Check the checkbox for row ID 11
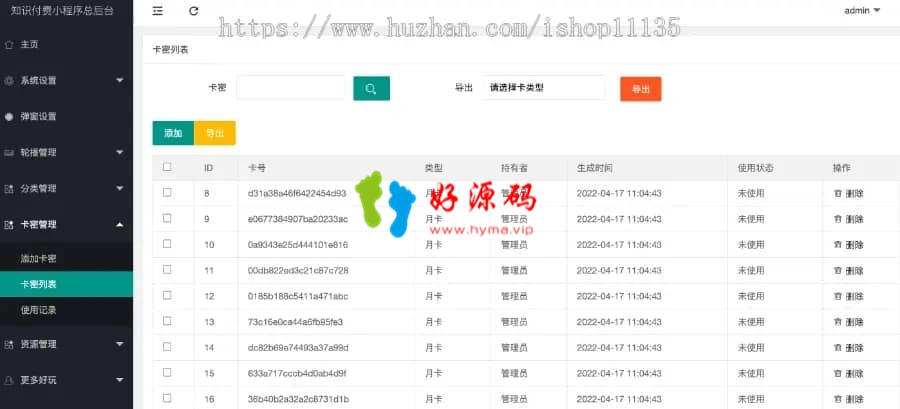 (167, 270)
